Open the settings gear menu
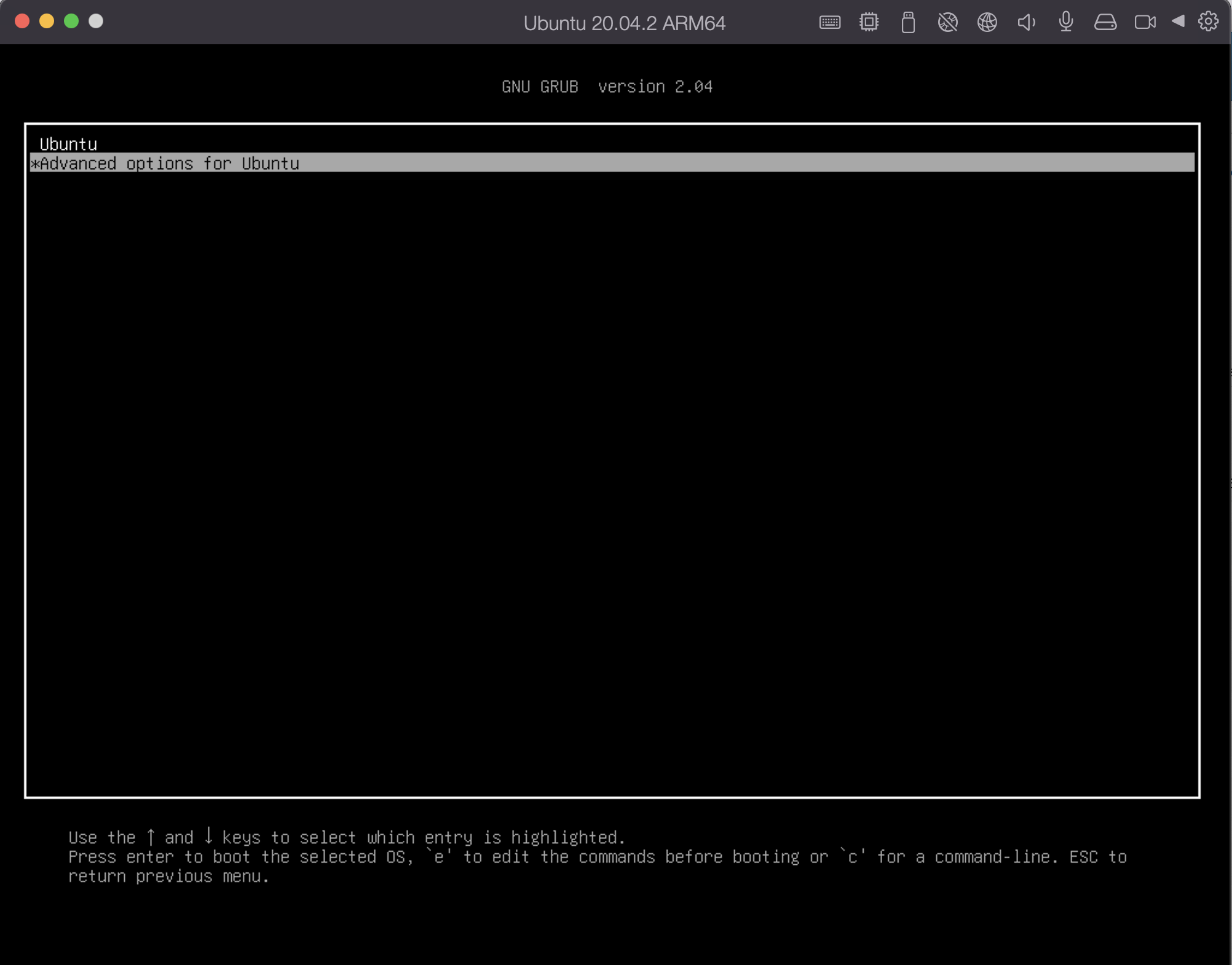The image size is (1232, 965). (x=1209, y=22)
